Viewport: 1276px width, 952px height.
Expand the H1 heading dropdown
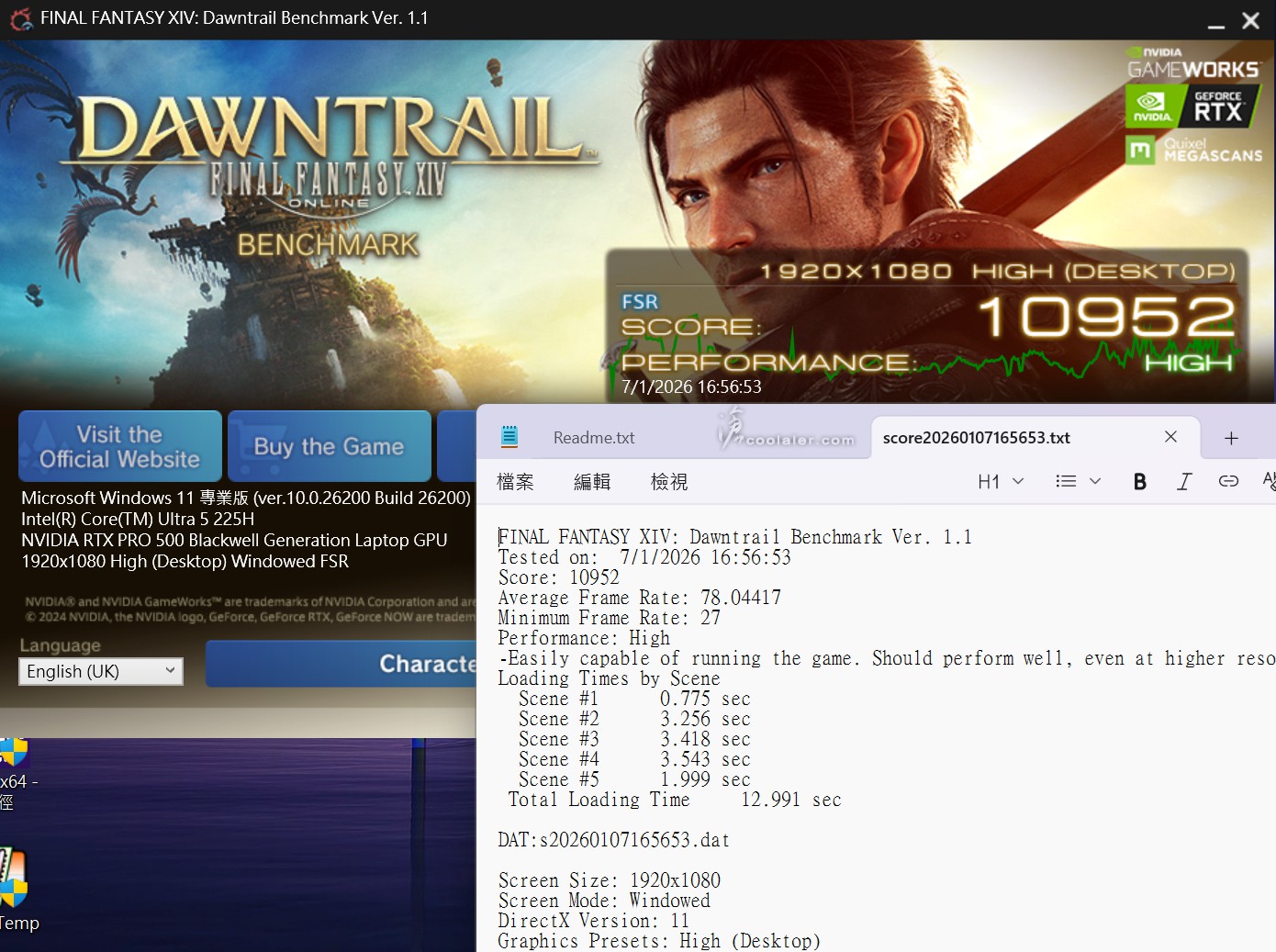pos(1000,482)
